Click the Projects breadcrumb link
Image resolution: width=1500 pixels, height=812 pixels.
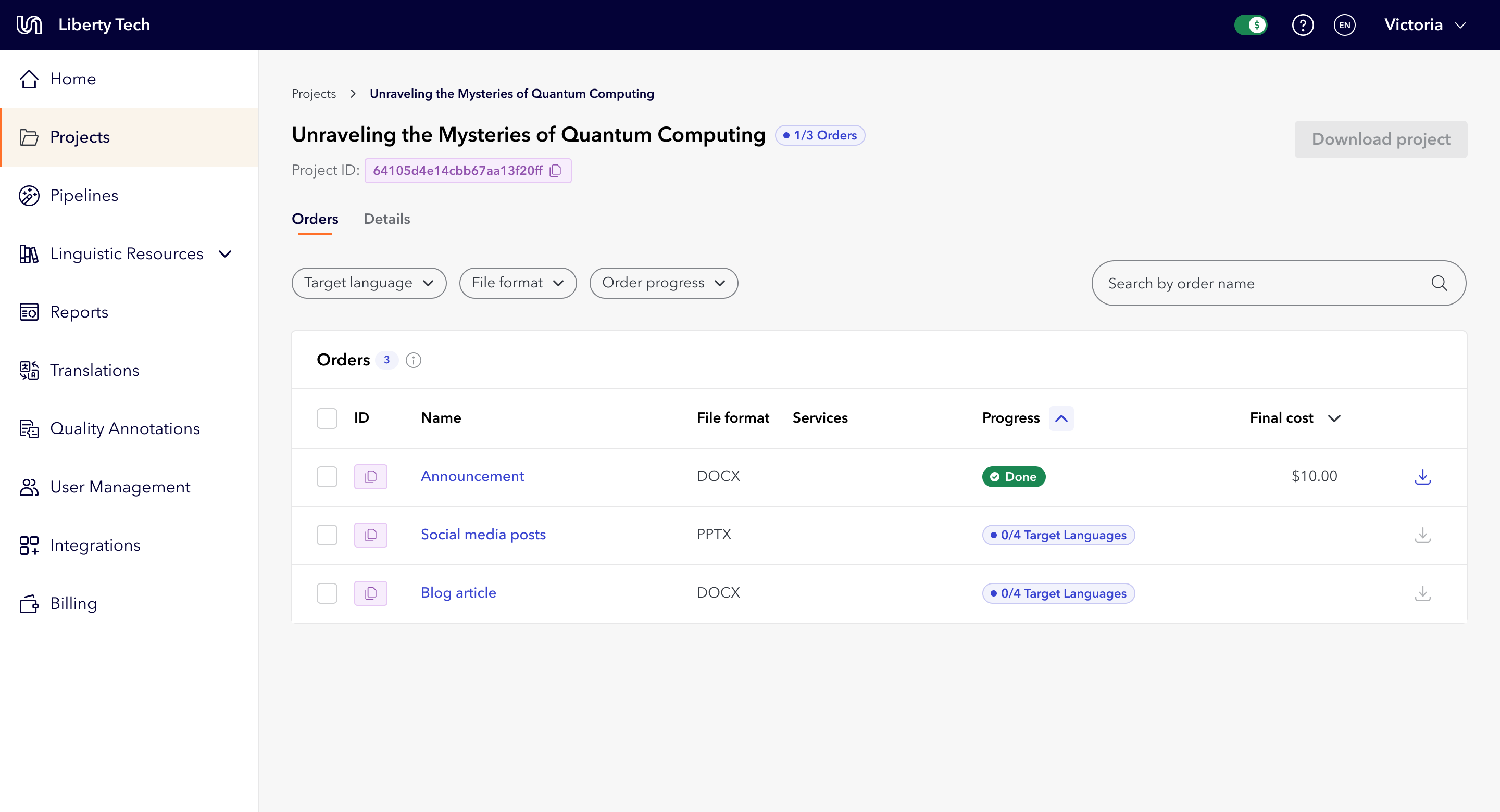[314, 94]
